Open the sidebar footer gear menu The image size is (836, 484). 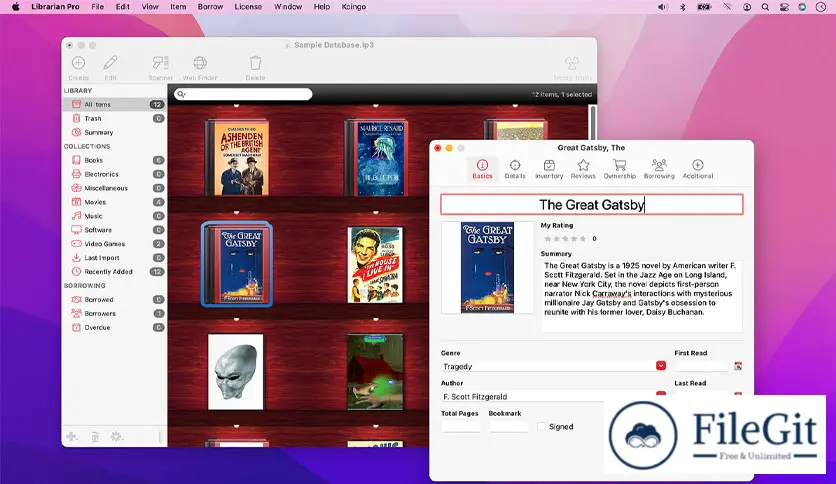click(116, 437)
